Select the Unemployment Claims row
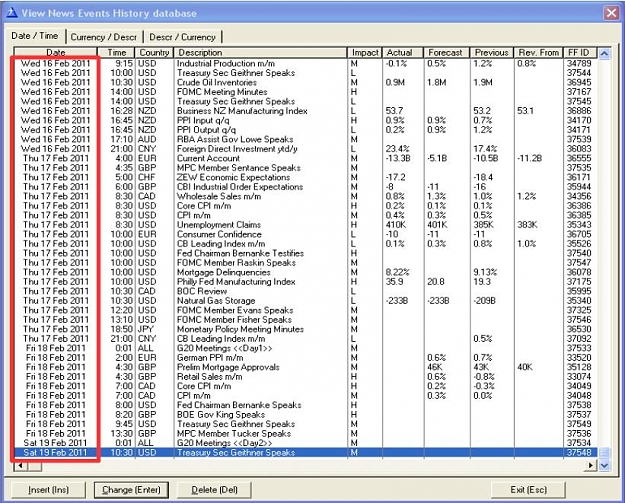Image resolution: width=625 pixels, height=503 pixels. tap(305, 225)
